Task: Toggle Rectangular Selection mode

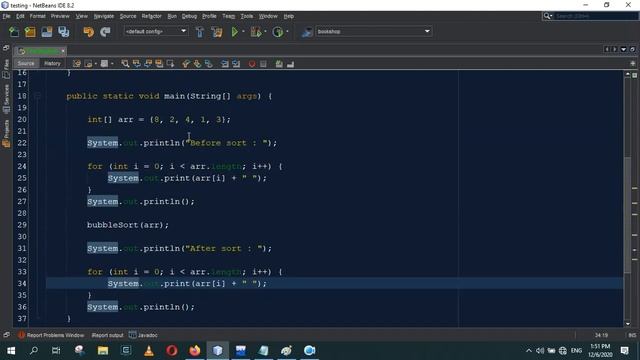Action: click(x=171, y=64)
